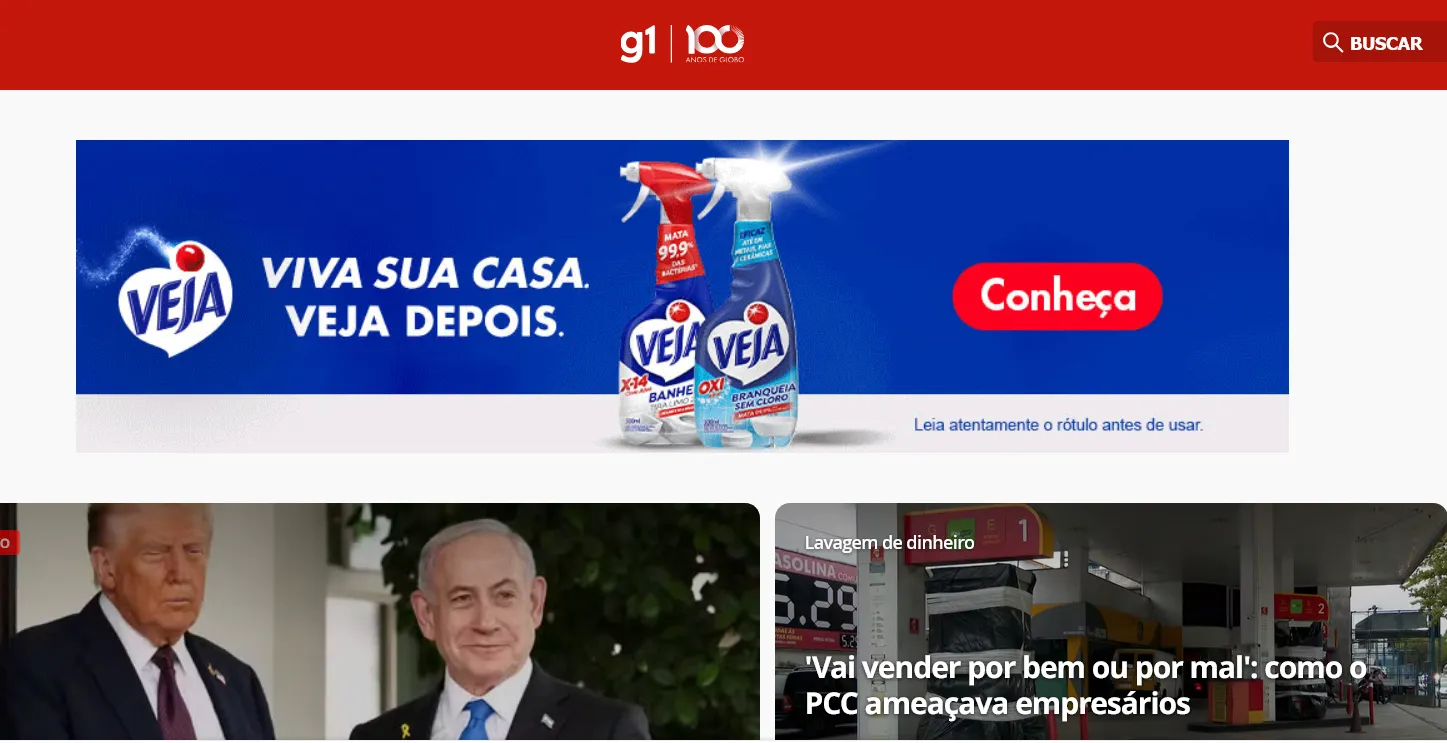This screenshot has width=1447, height=743.
Task: Click the 100 Anos de Globo logo
Action: (x=715, y=44)
